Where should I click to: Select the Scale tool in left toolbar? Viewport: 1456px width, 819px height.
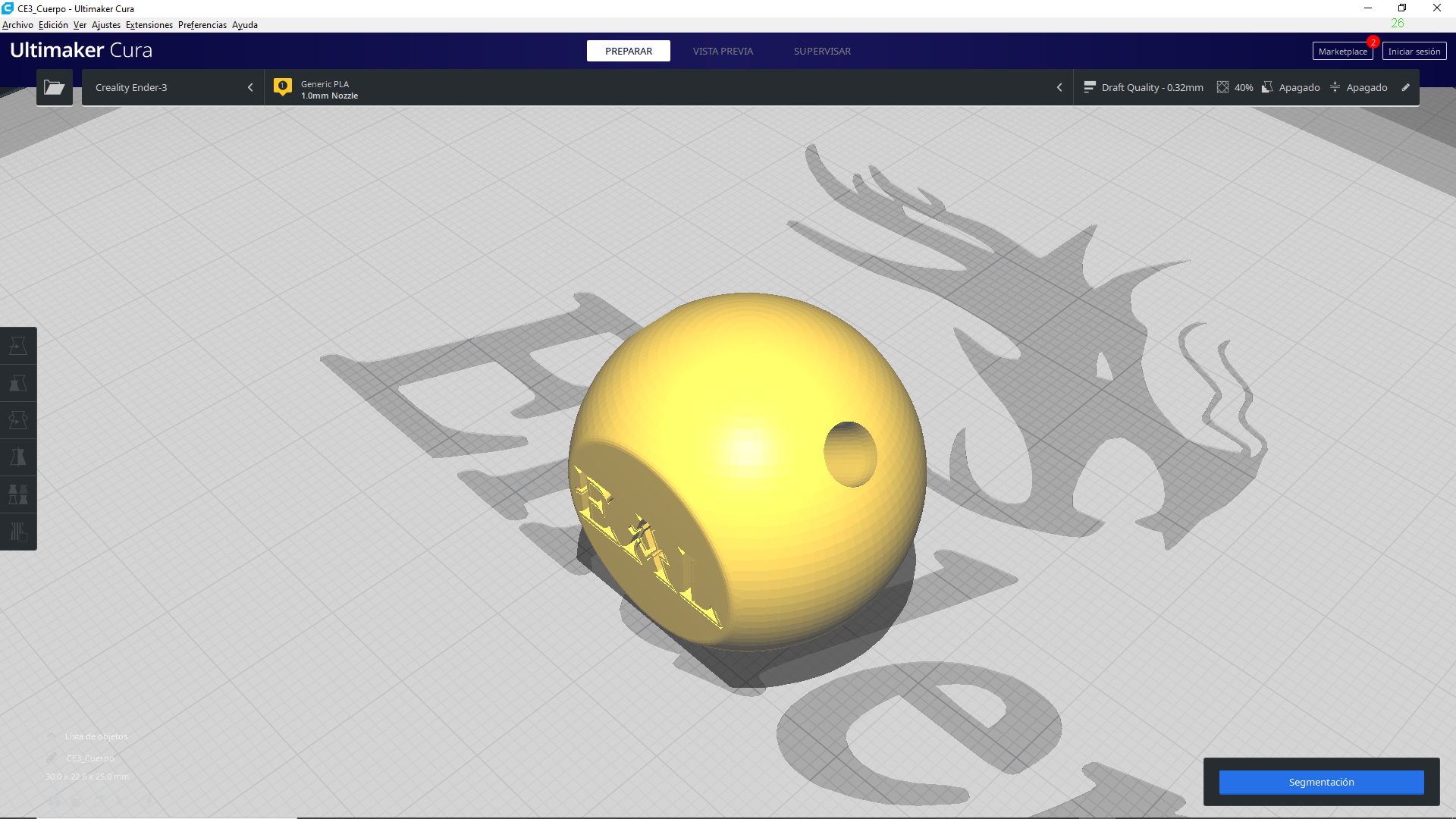pyautogui.click(x=18, y=383)
